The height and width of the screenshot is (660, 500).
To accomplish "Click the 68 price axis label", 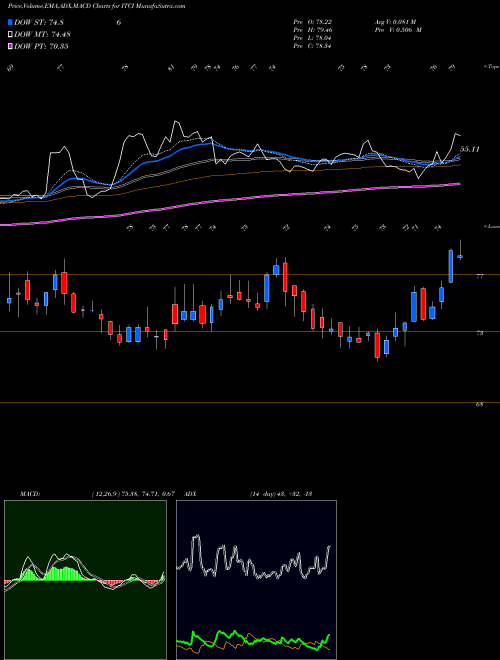I will tap(479, 405).
